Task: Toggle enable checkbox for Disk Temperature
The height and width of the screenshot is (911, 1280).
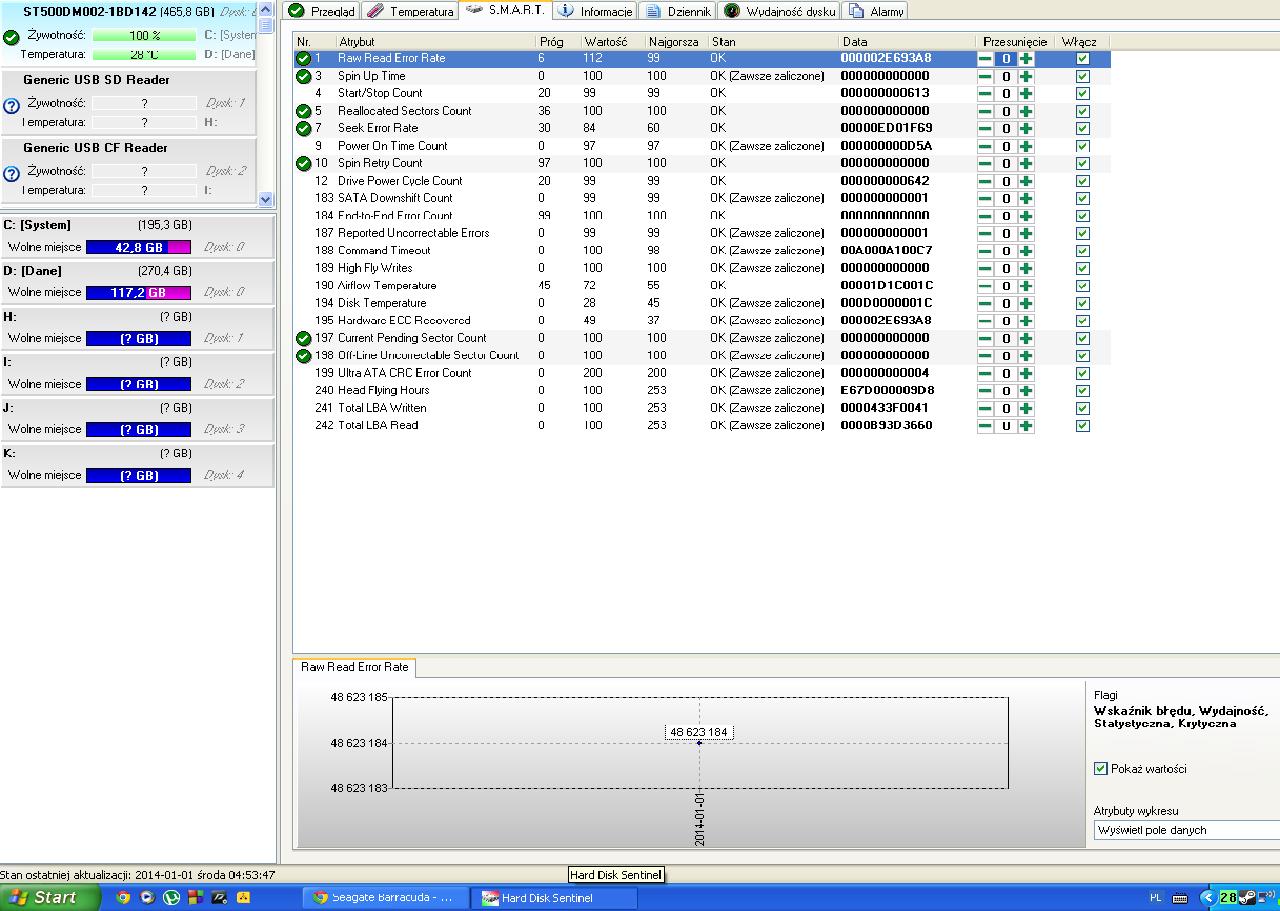Action: coord(1082,304)
